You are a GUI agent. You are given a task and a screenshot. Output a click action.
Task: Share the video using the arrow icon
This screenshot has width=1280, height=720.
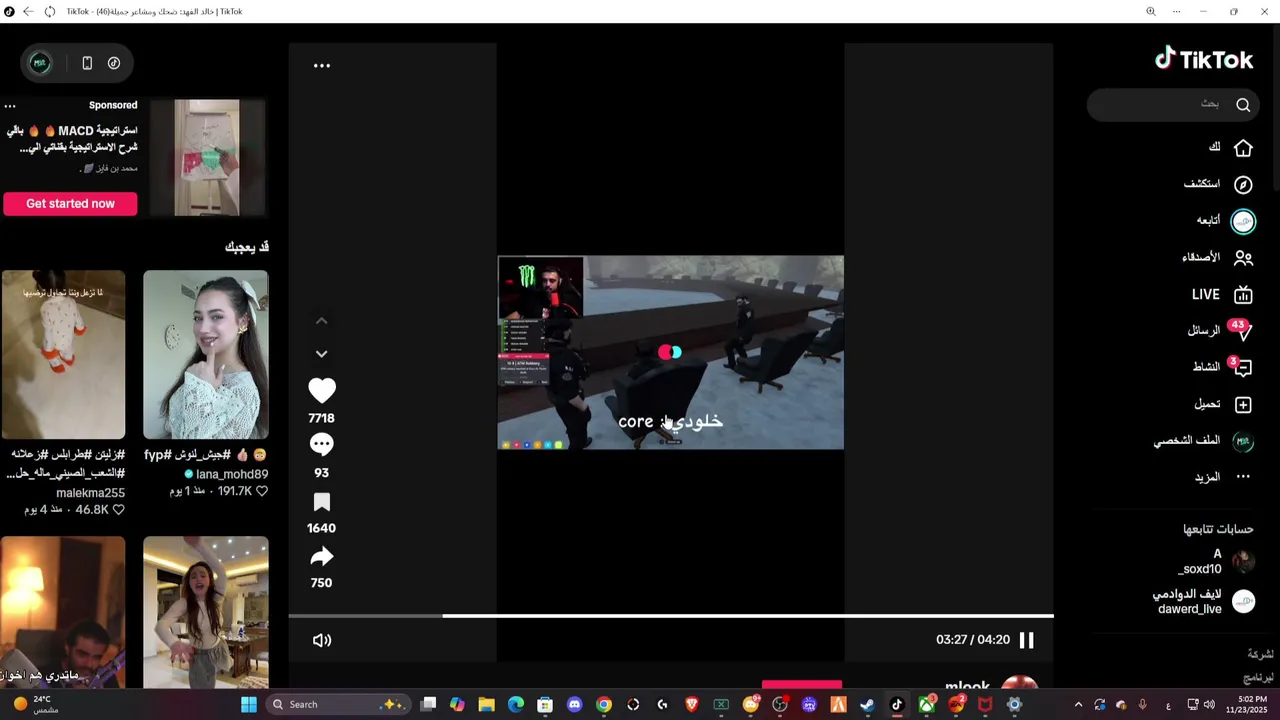[321, 557]
